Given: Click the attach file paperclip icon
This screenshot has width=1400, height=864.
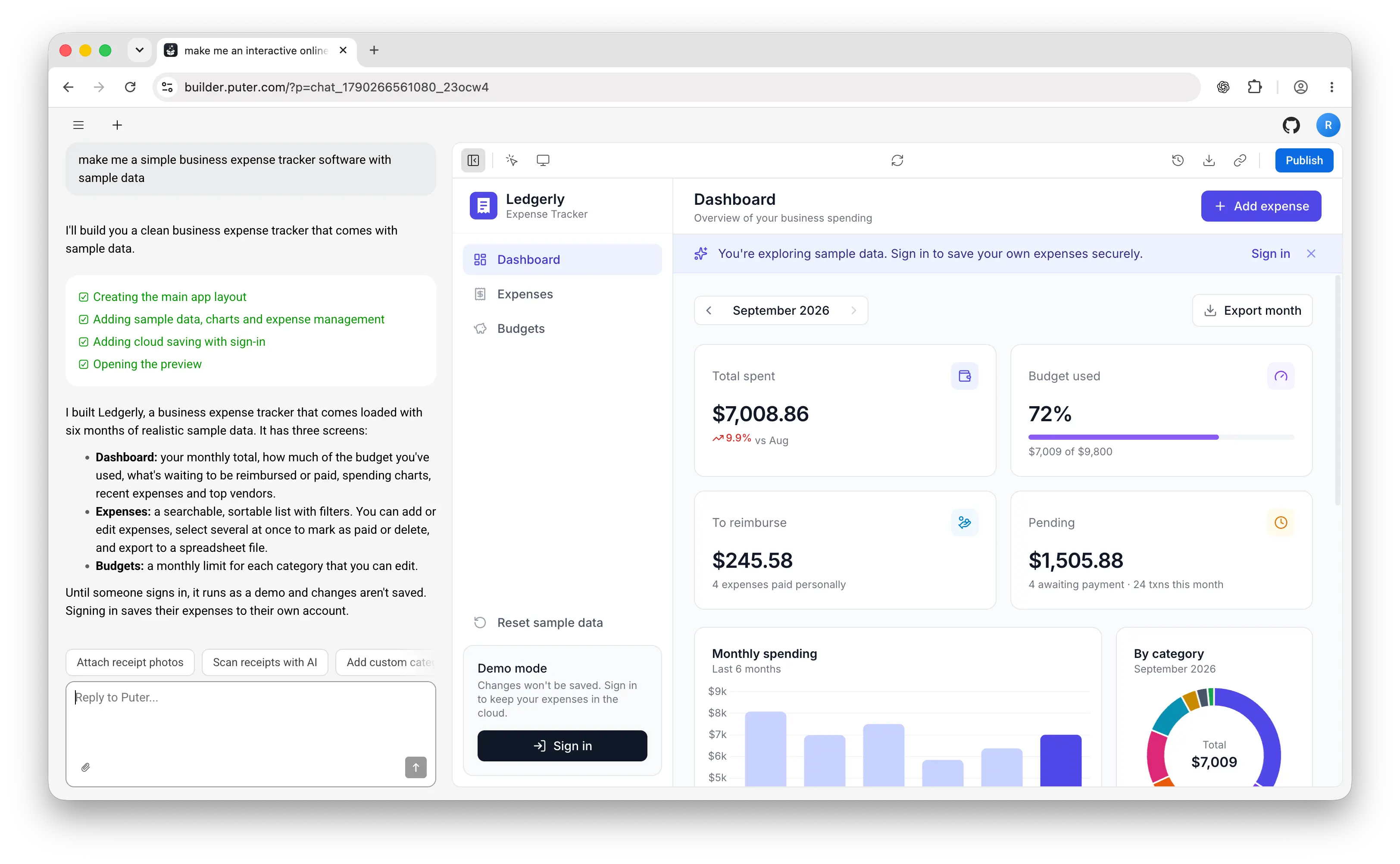Looking at the screenshot, I should 86,767.
